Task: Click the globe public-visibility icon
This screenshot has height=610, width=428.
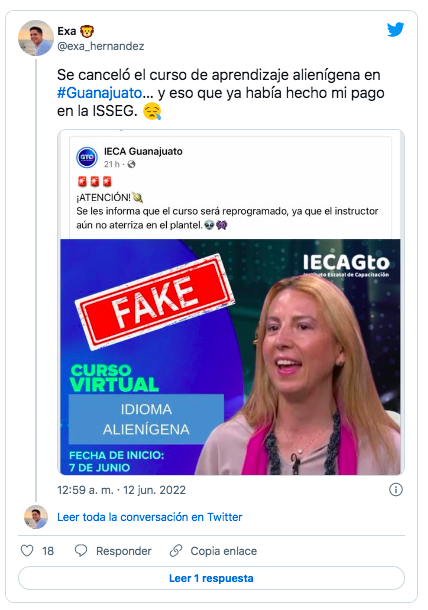Action: (132, 164)
